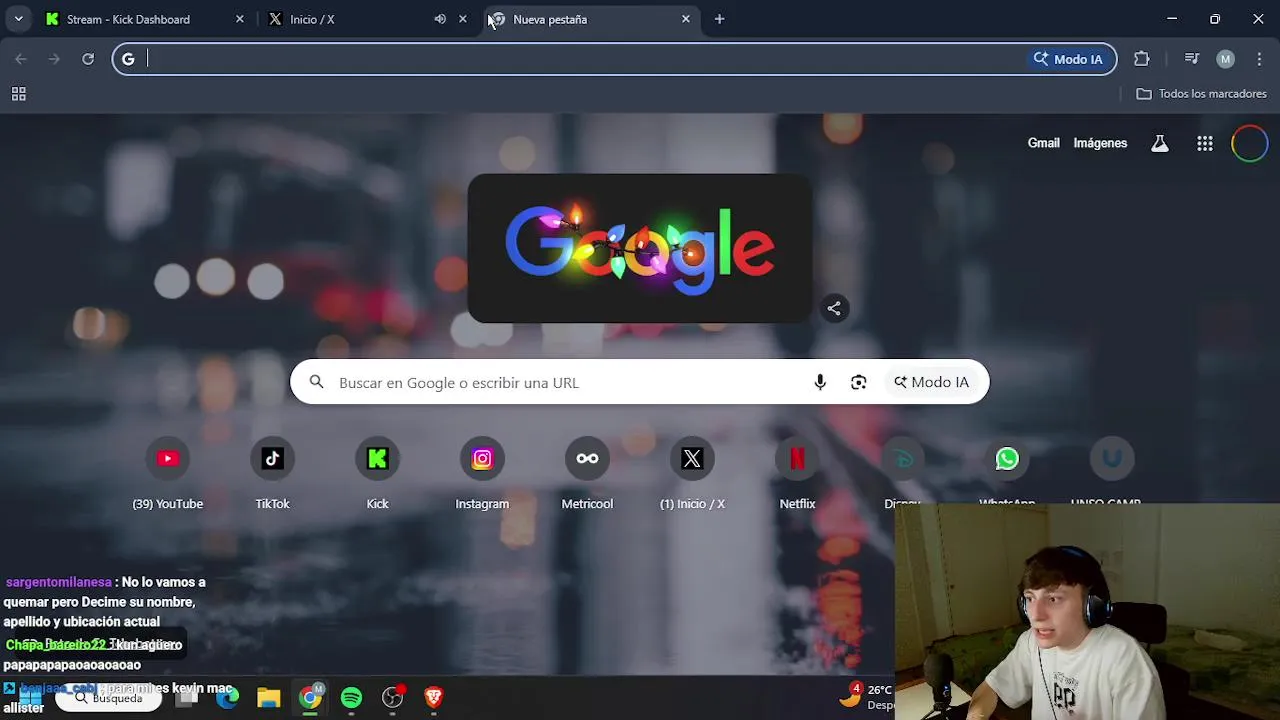Open the YouTube shortcut
The image size is (1280, 720).
click(x=168, y=476)
